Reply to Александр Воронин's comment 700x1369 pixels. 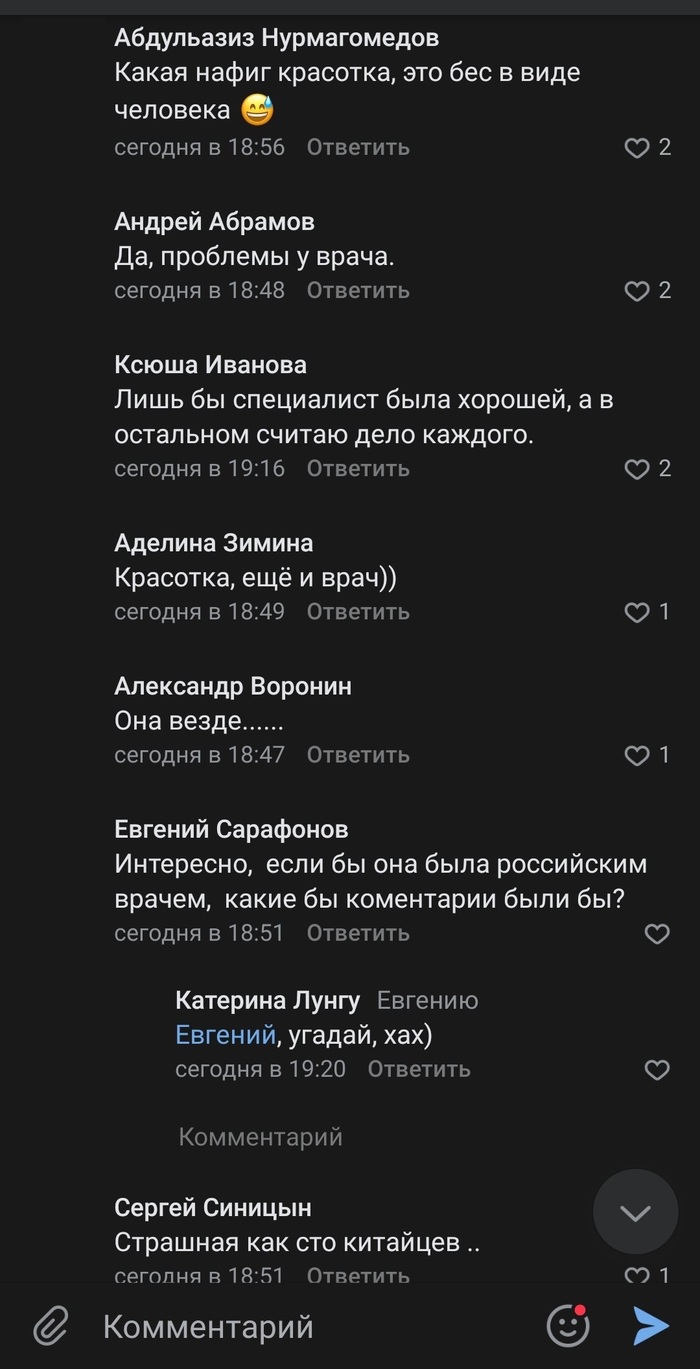358,755
